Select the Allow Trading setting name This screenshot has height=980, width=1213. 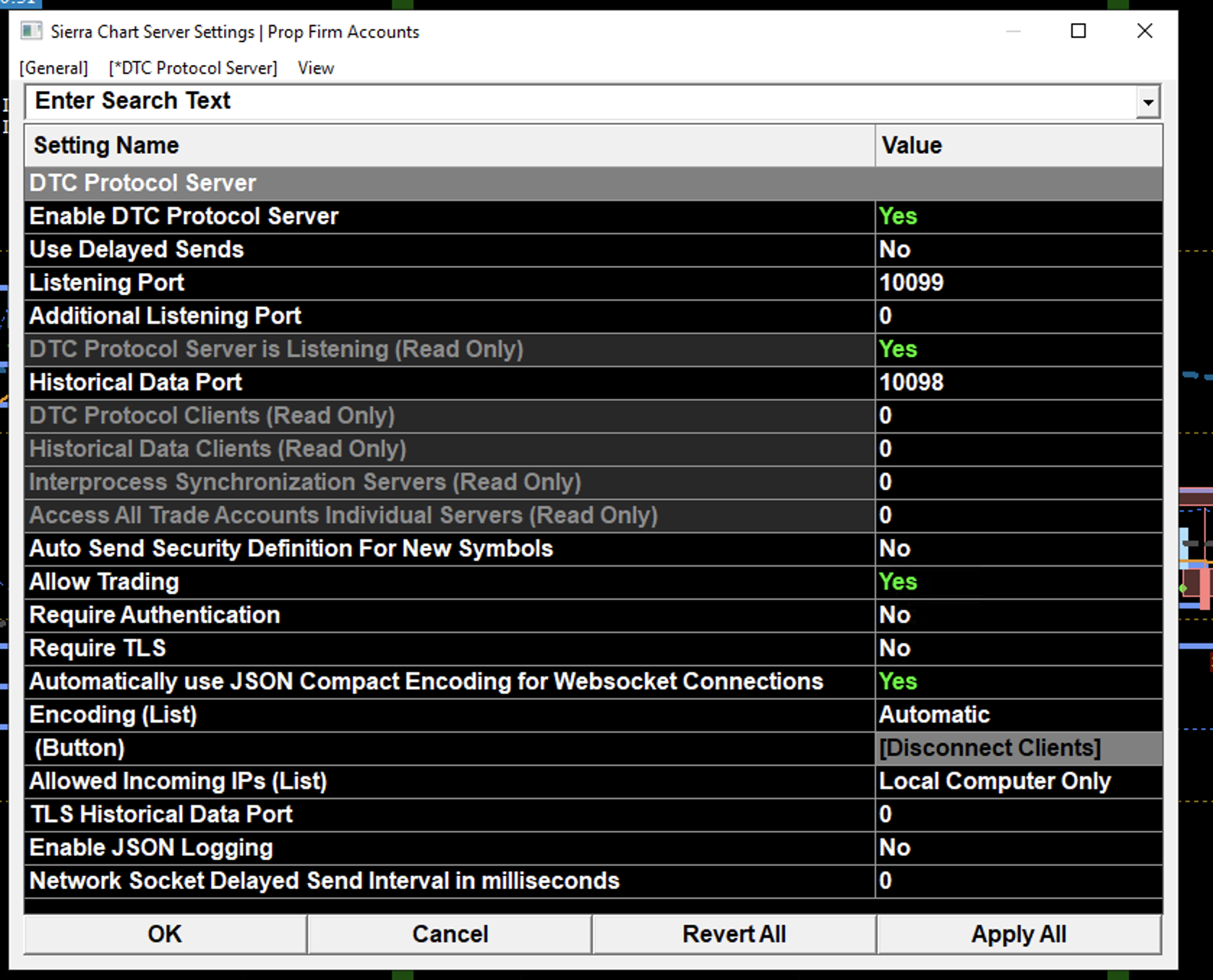pos(104,582)
